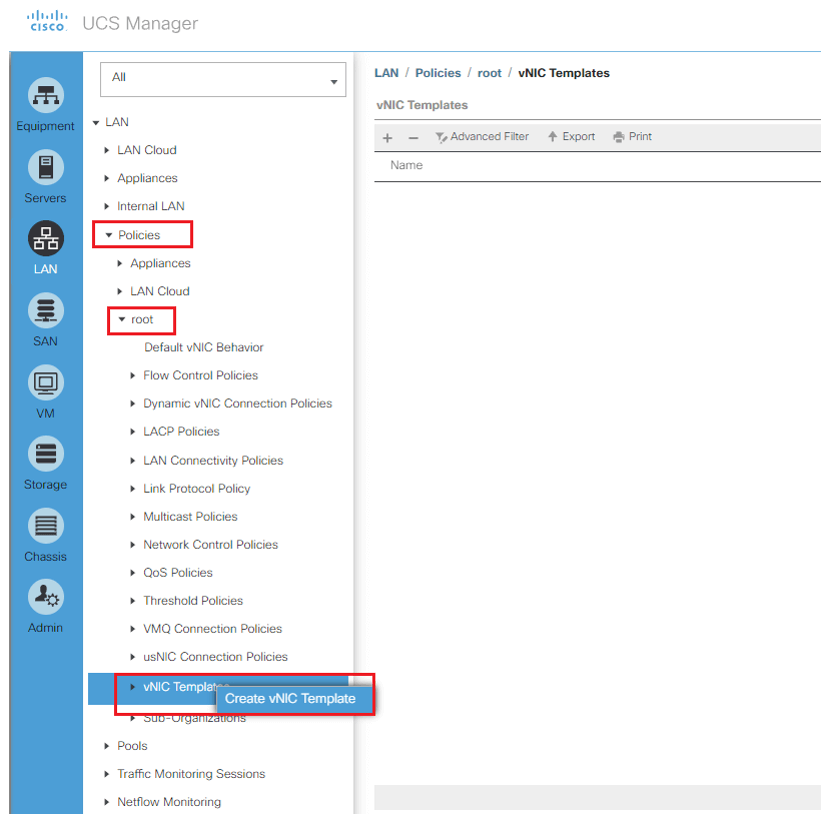
Task: Click the LAN breadcrumb link
Action: [x=386, y=73]
